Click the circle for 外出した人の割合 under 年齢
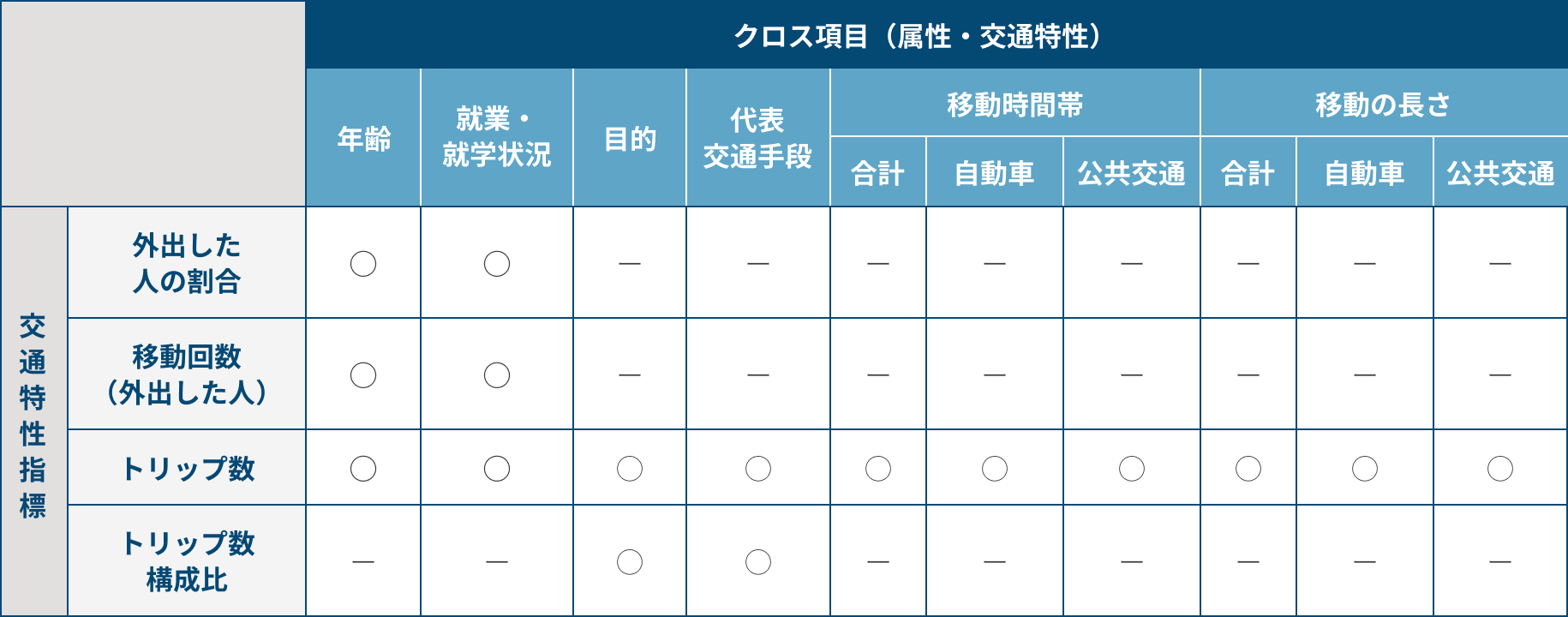This screenshot has height=617, width=1568. (x=363, y=263)
